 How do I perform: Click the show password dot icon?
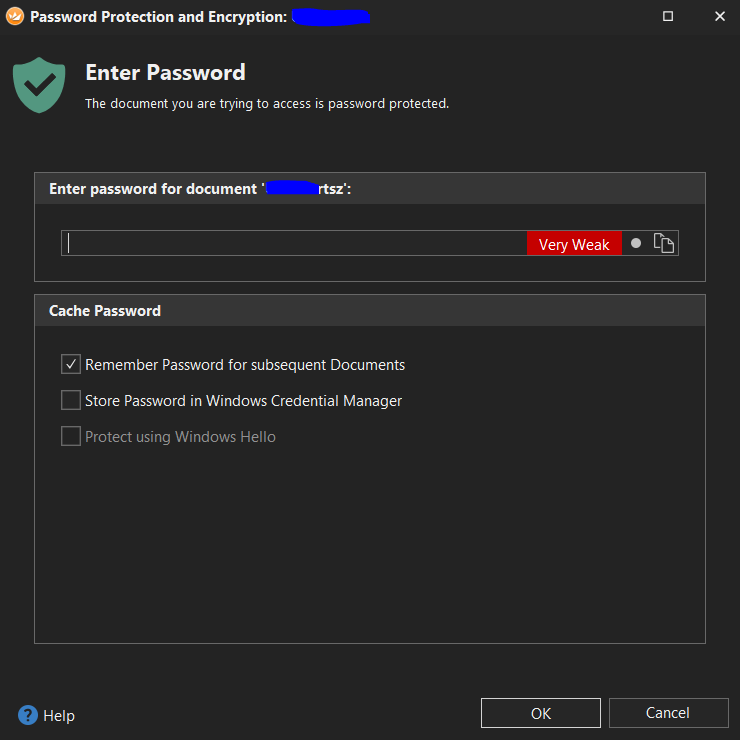(636, 243)
